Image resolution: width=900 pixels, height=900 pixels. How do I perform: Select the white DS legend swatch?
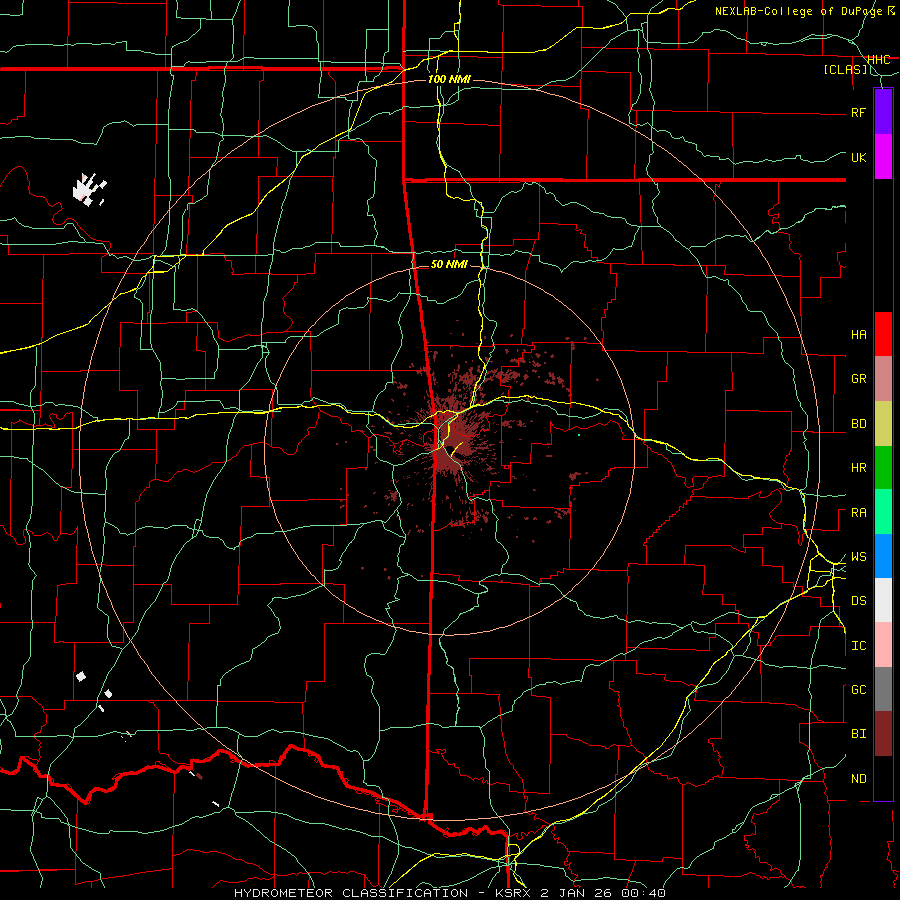tap(883, 600)
